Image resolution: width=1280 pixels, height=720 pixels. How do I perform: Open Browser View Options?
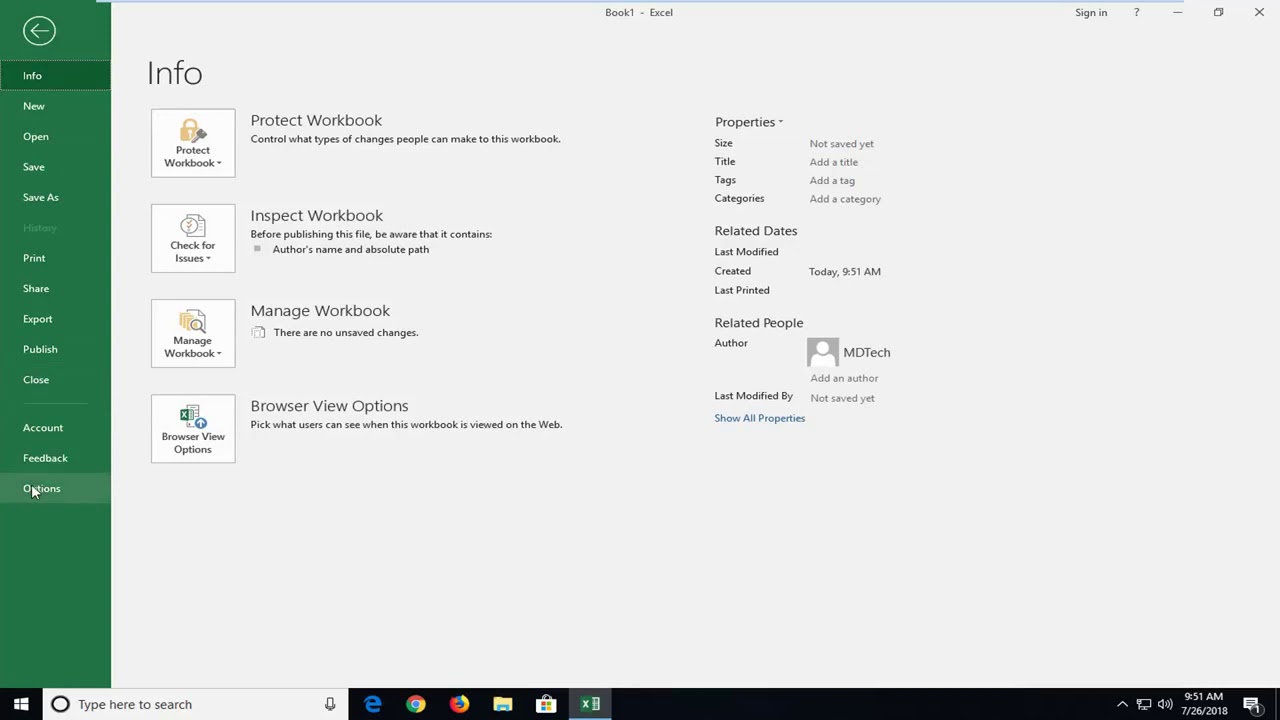pyautogui.click(x=193, y=429)
